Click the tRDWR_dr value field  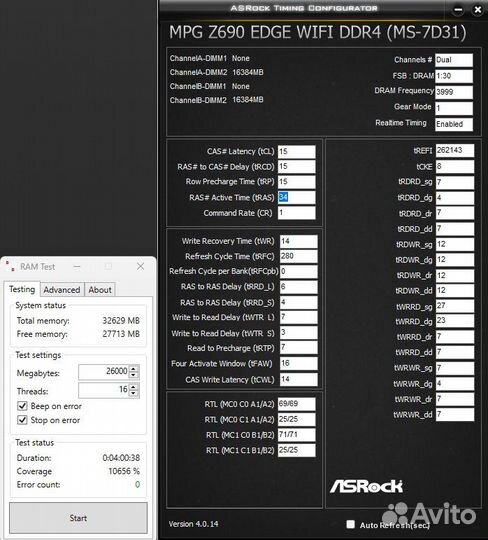pos(455,276)
